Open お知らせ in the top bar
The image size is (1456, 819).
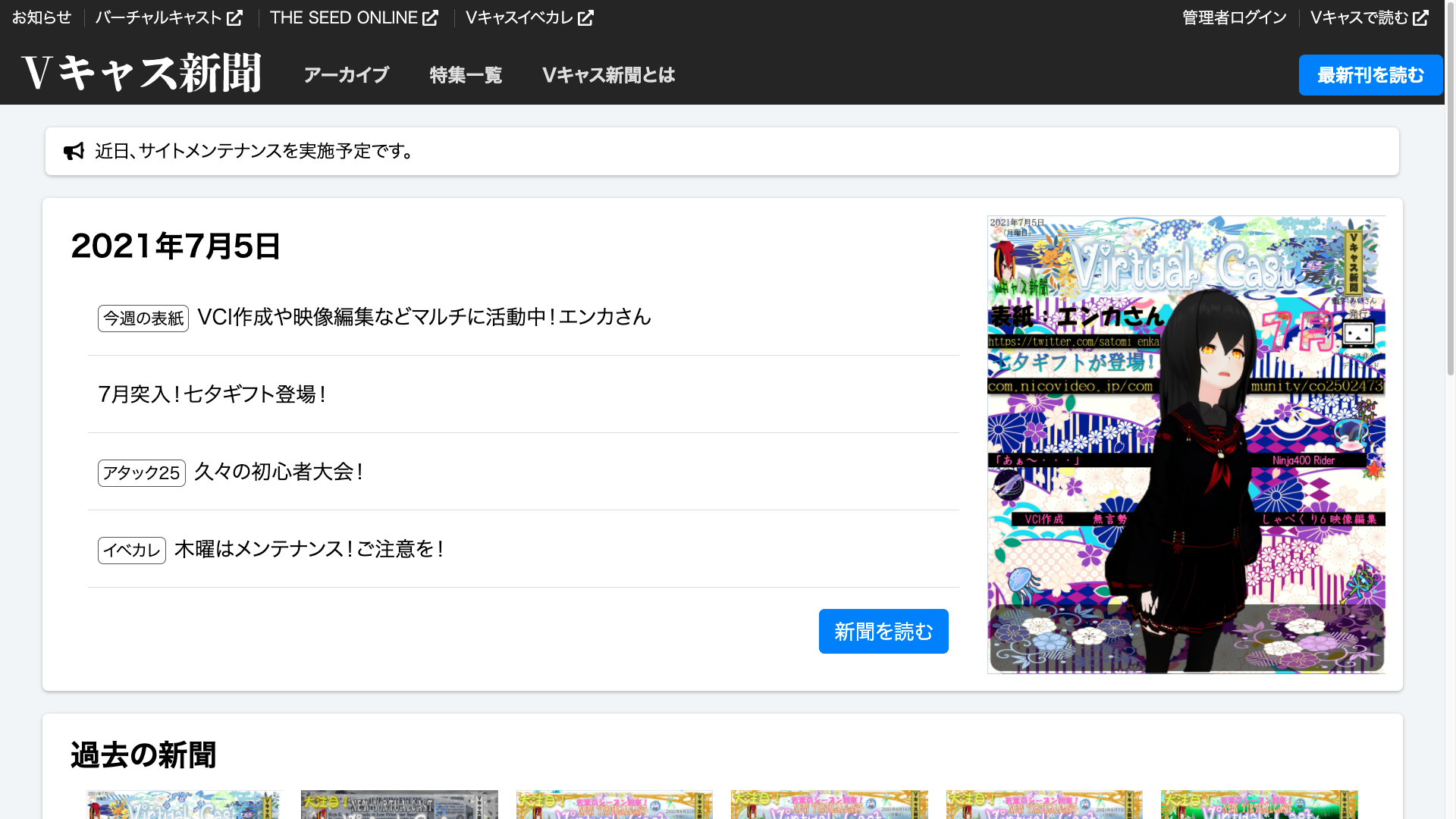pyautogui.click(x=42, y=18)
